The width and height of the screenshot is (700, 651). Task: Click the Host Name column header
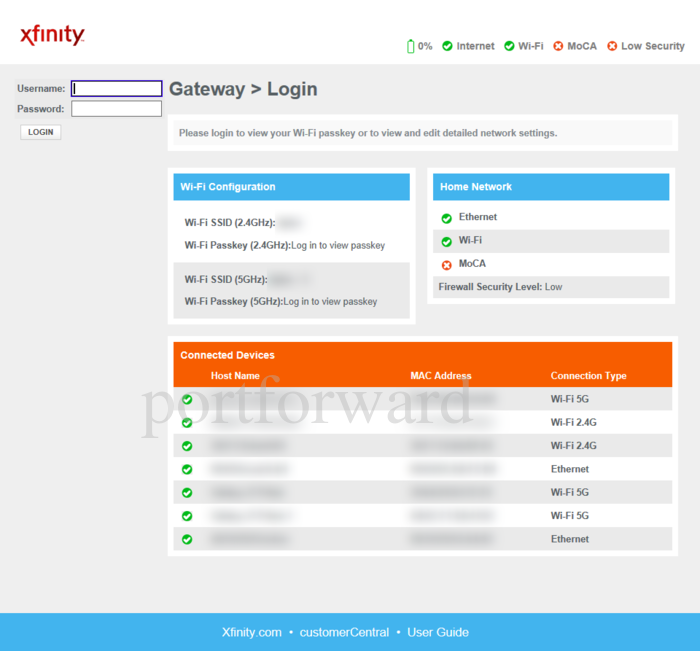235,376
